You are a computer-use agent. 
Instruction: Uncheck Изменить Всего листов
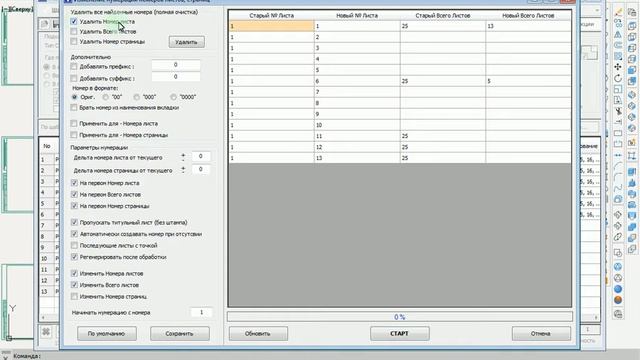pyautogui.click(x=74, y=285)
